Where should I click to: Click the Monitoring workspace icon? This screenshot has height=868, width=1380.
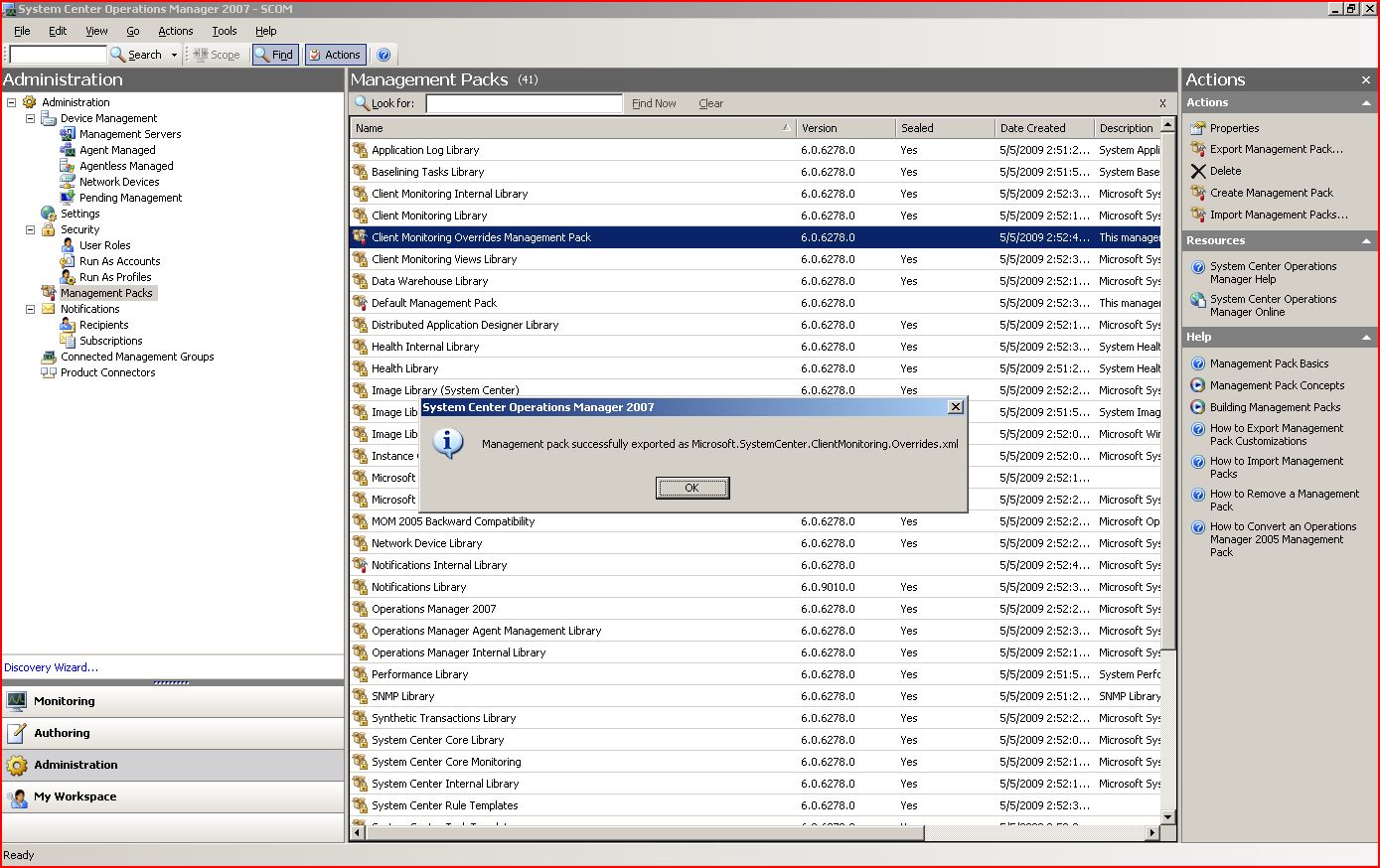click(17, 701)
